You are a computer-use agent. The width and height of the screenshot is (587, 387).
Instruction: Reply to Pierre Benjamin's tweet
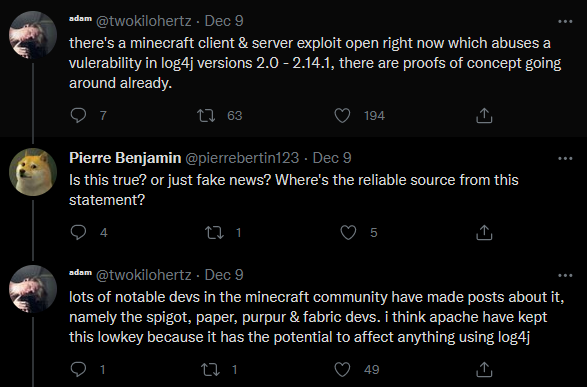[x=78, y=232]
